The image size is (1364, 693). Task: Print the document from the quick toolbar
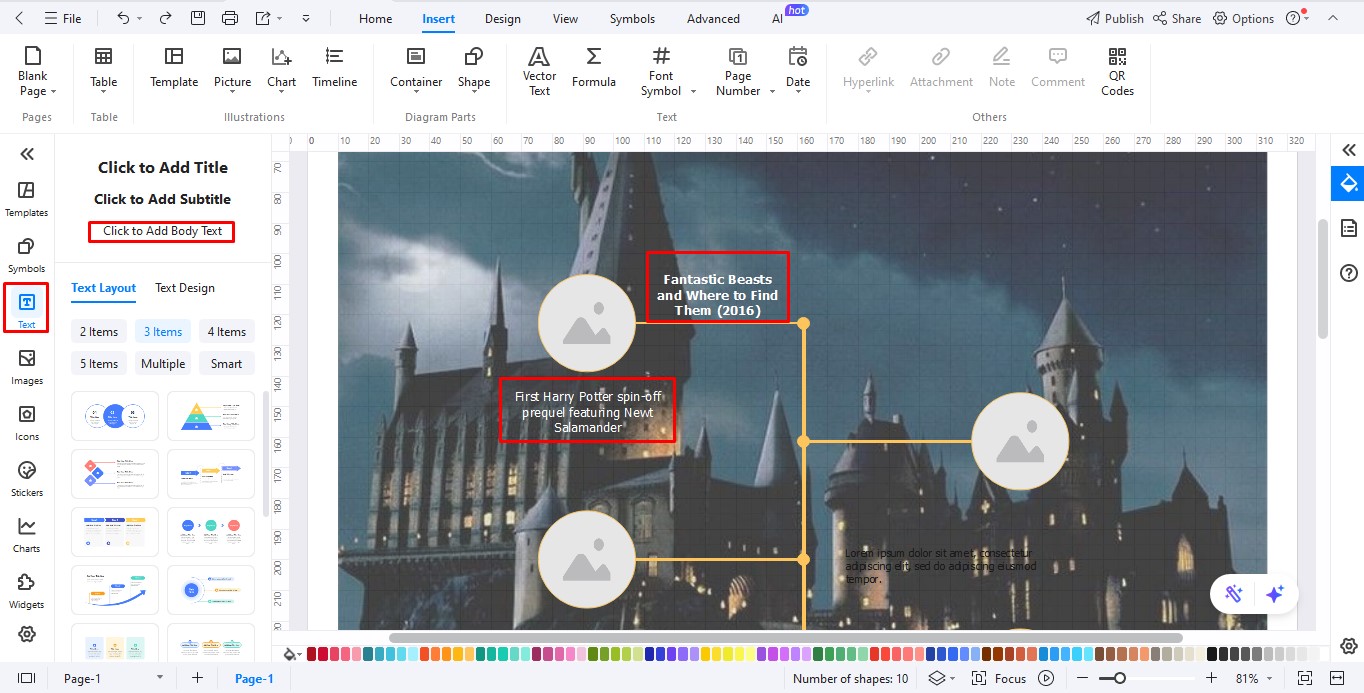pyautogui.click(x=230, y=18)
